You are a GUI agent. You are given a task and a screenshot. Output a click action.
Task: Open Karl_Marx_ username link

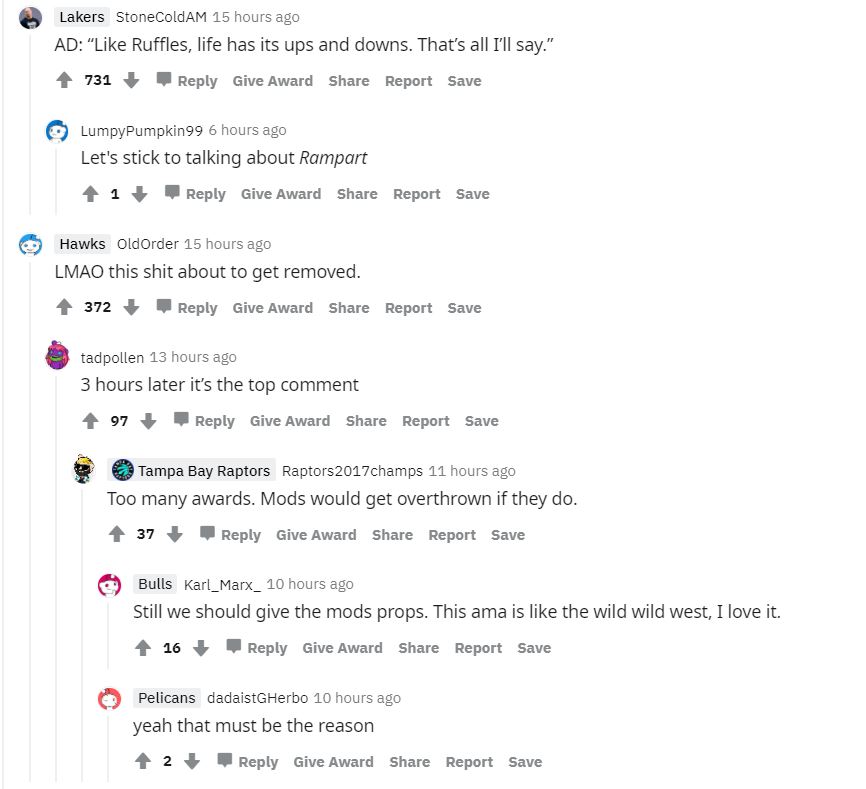point(222,584)
